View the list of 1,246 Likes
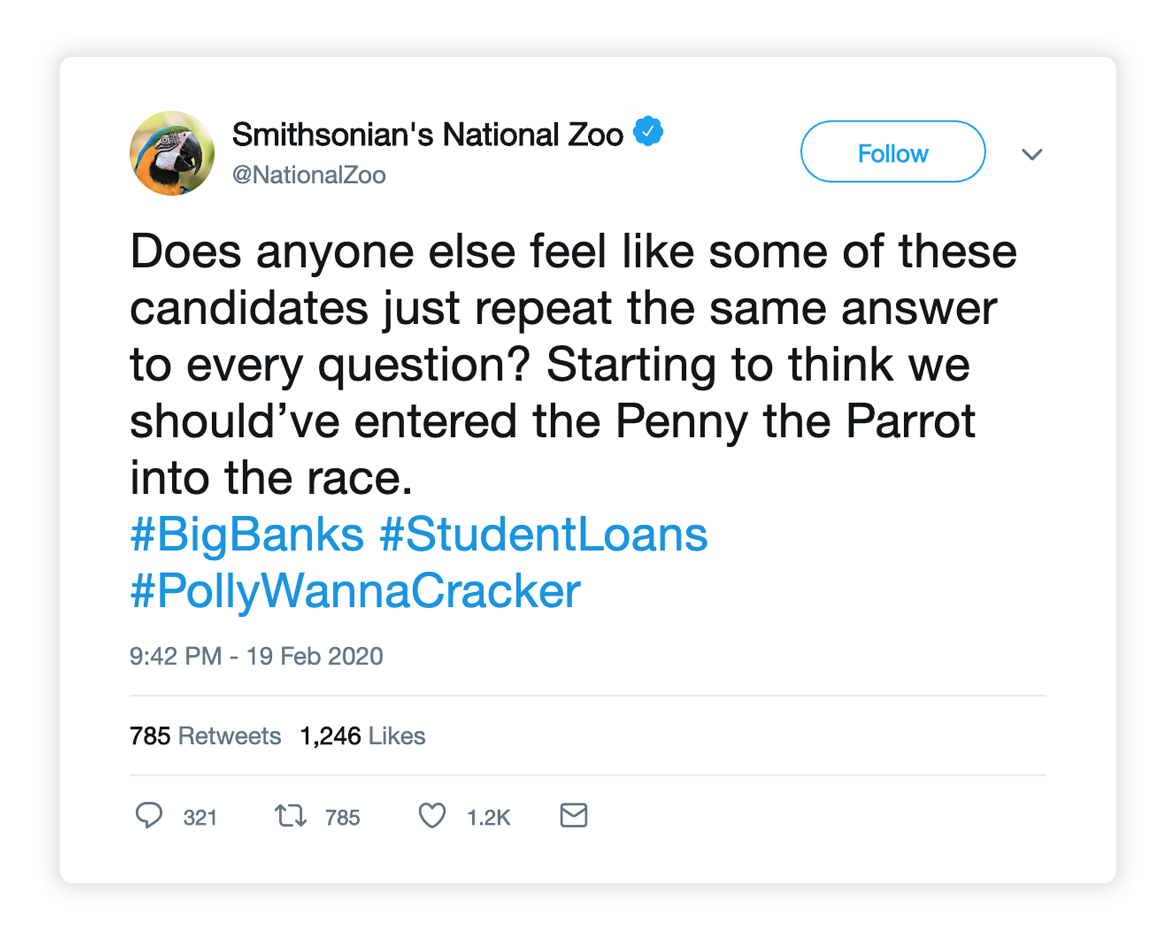Viewport: 1176px width, 940px height. click(x=362, y=736)
